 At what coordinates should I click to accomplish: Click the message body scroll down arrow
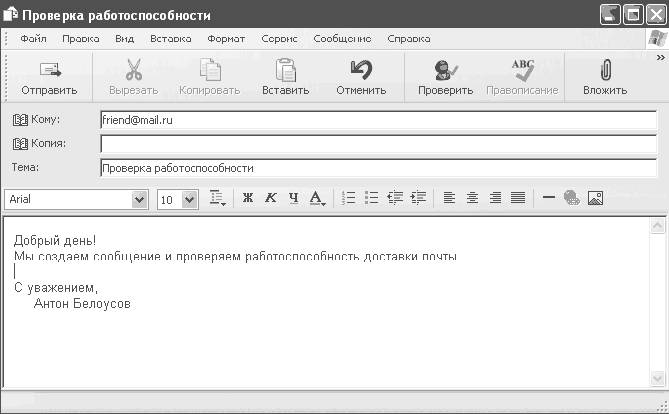point(657,378)
